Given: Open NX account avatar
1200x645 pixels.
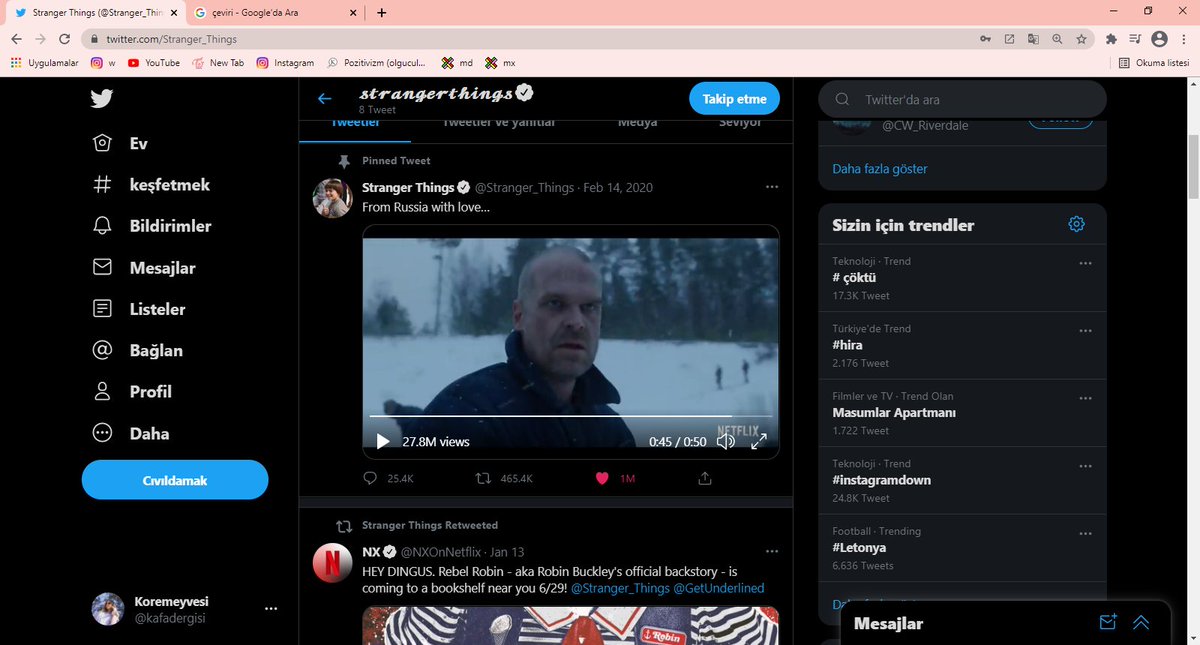Looking at the screenshot, I should [x=332, y=563].
